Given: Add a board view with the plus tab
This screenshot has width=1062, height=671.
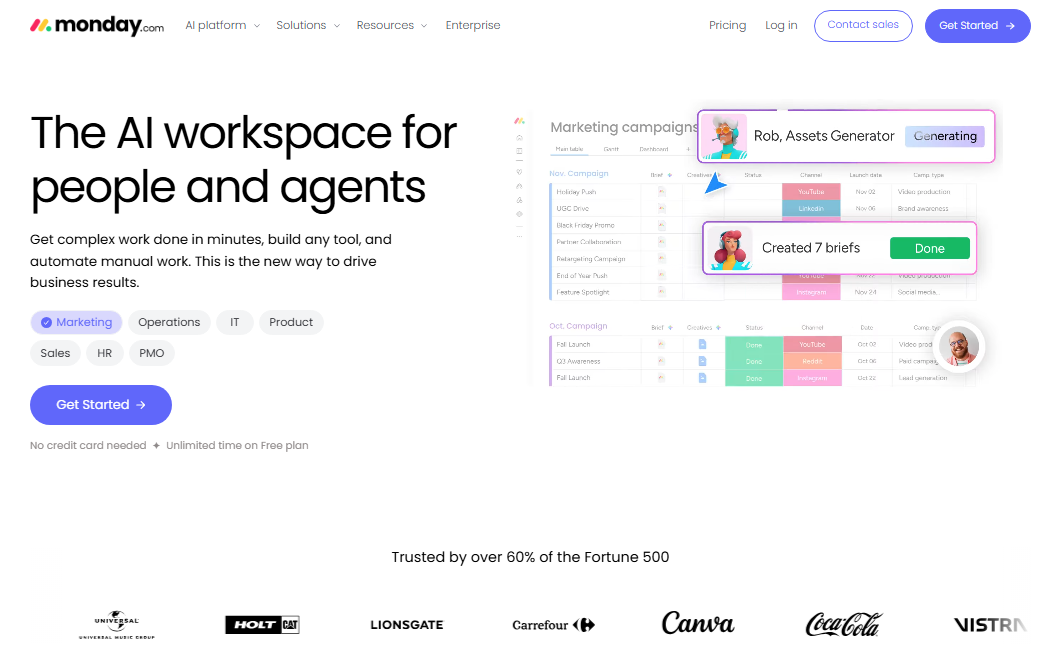Looking at the screenshot, I should tap(688, 149).
